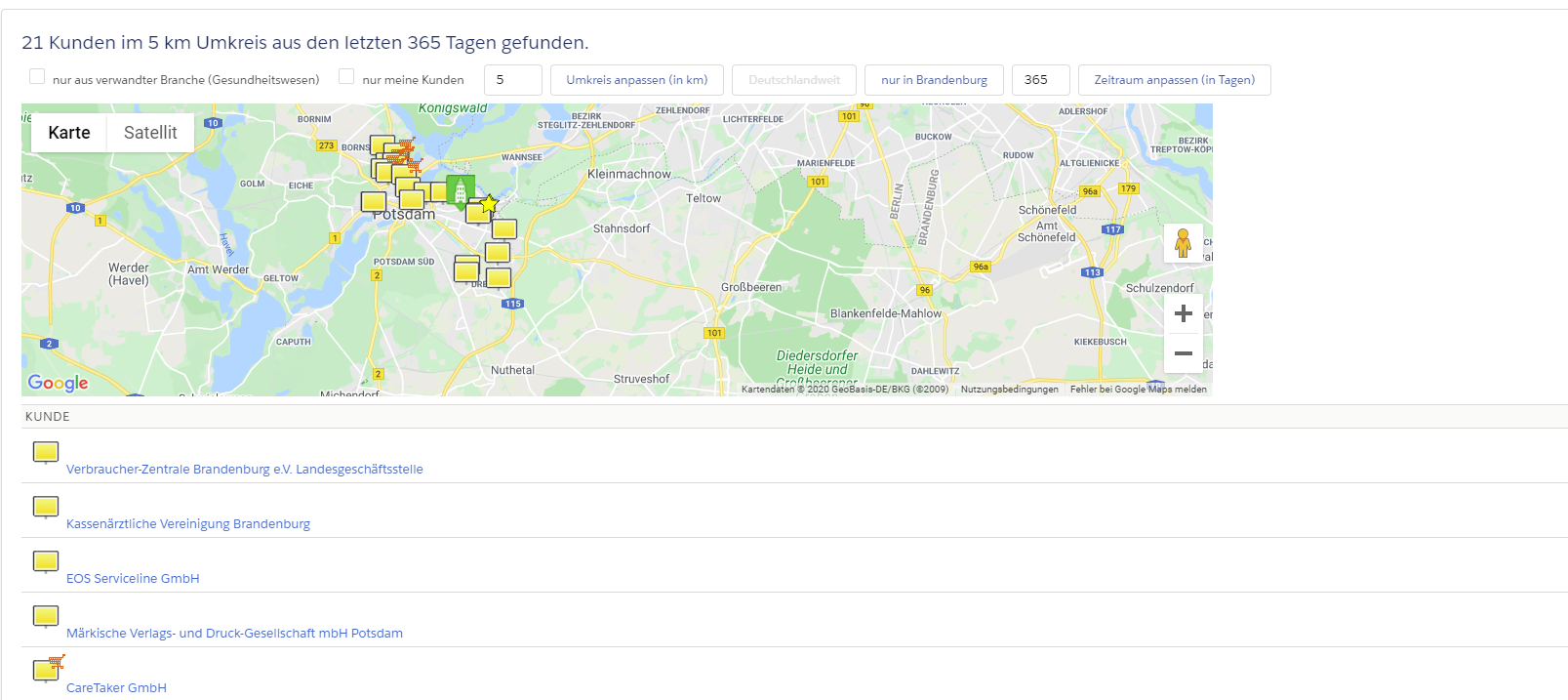This screenshot has height=700, width=1568.
Task: Open Märkische Verlags- und Druck-Gesellschaft mbH Potsdam link
Action: (x=234, y=634)
